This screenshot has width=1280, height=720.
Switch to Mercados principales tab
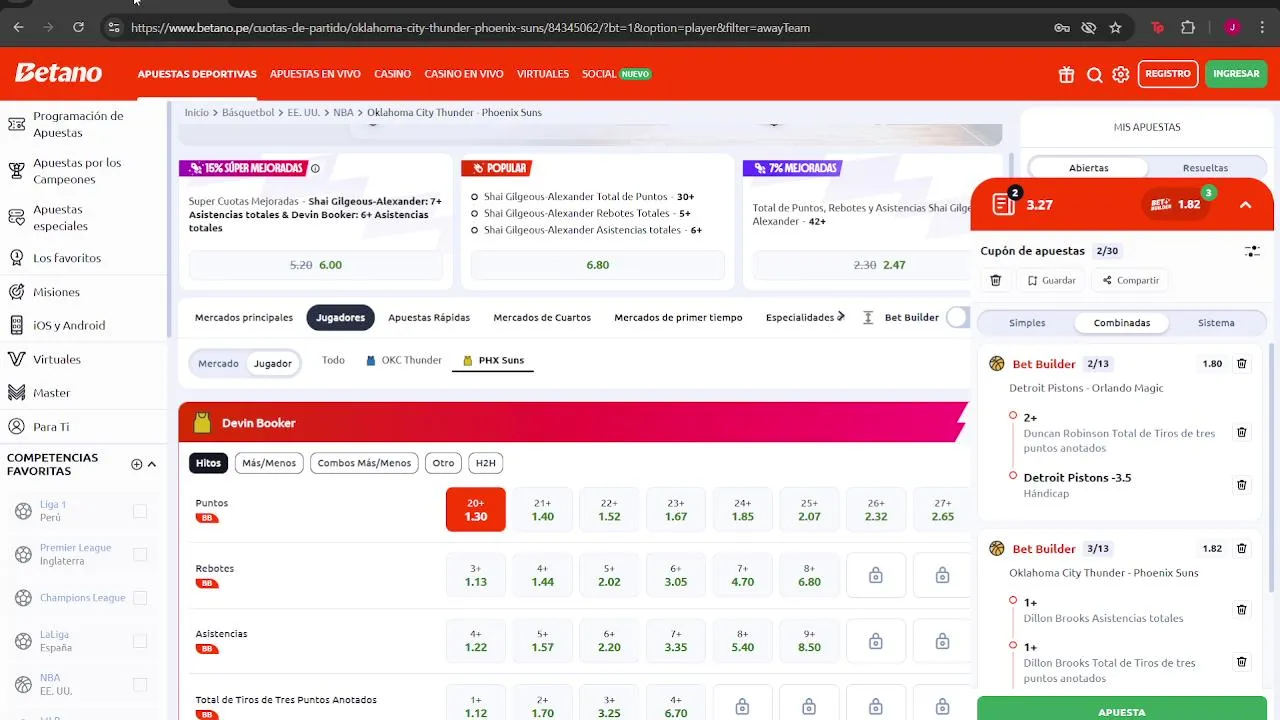point(244,317)
